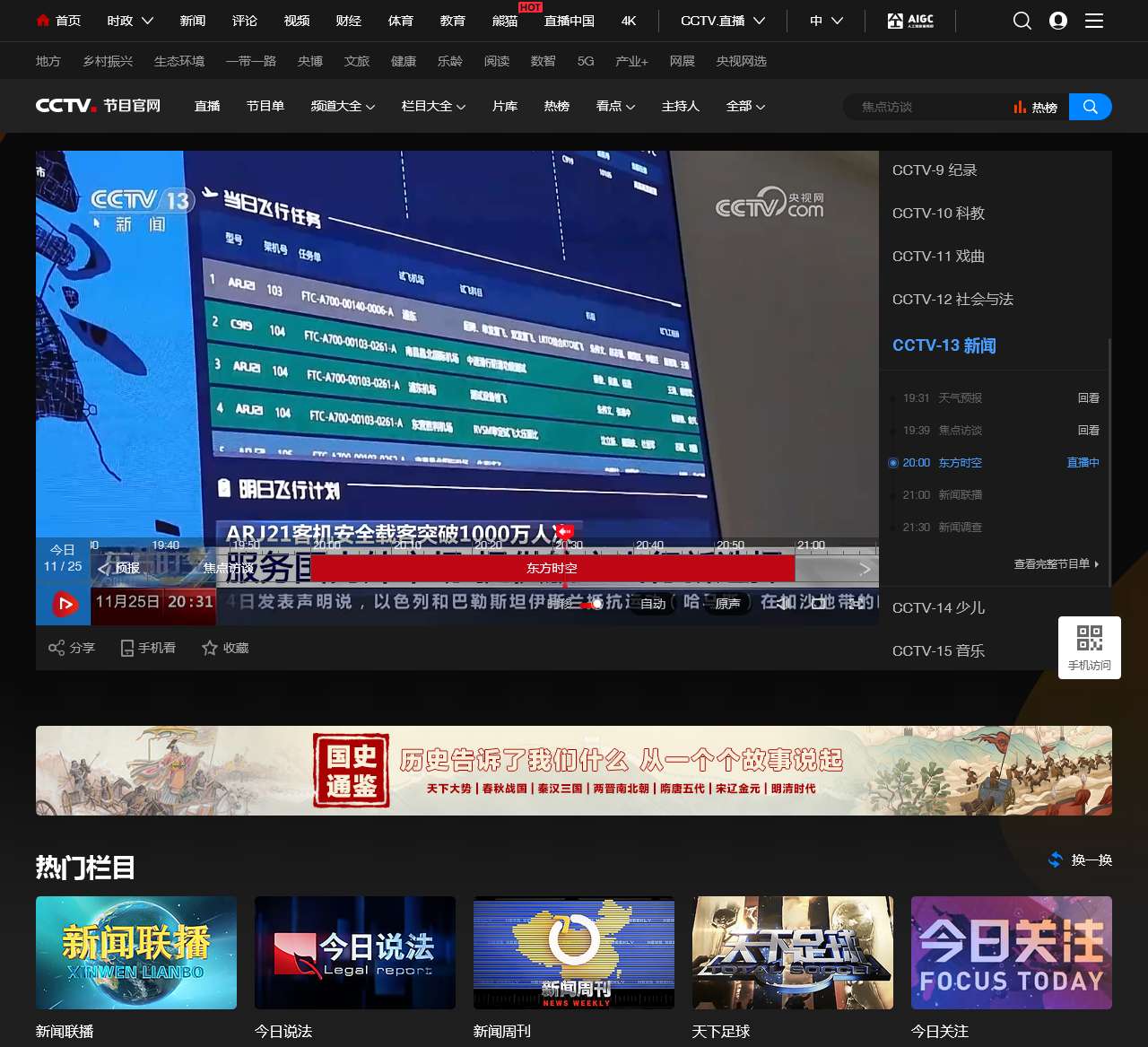
Task: Open the 热榜 nav item
Action: pyautogui.click(x=557, y=106)
